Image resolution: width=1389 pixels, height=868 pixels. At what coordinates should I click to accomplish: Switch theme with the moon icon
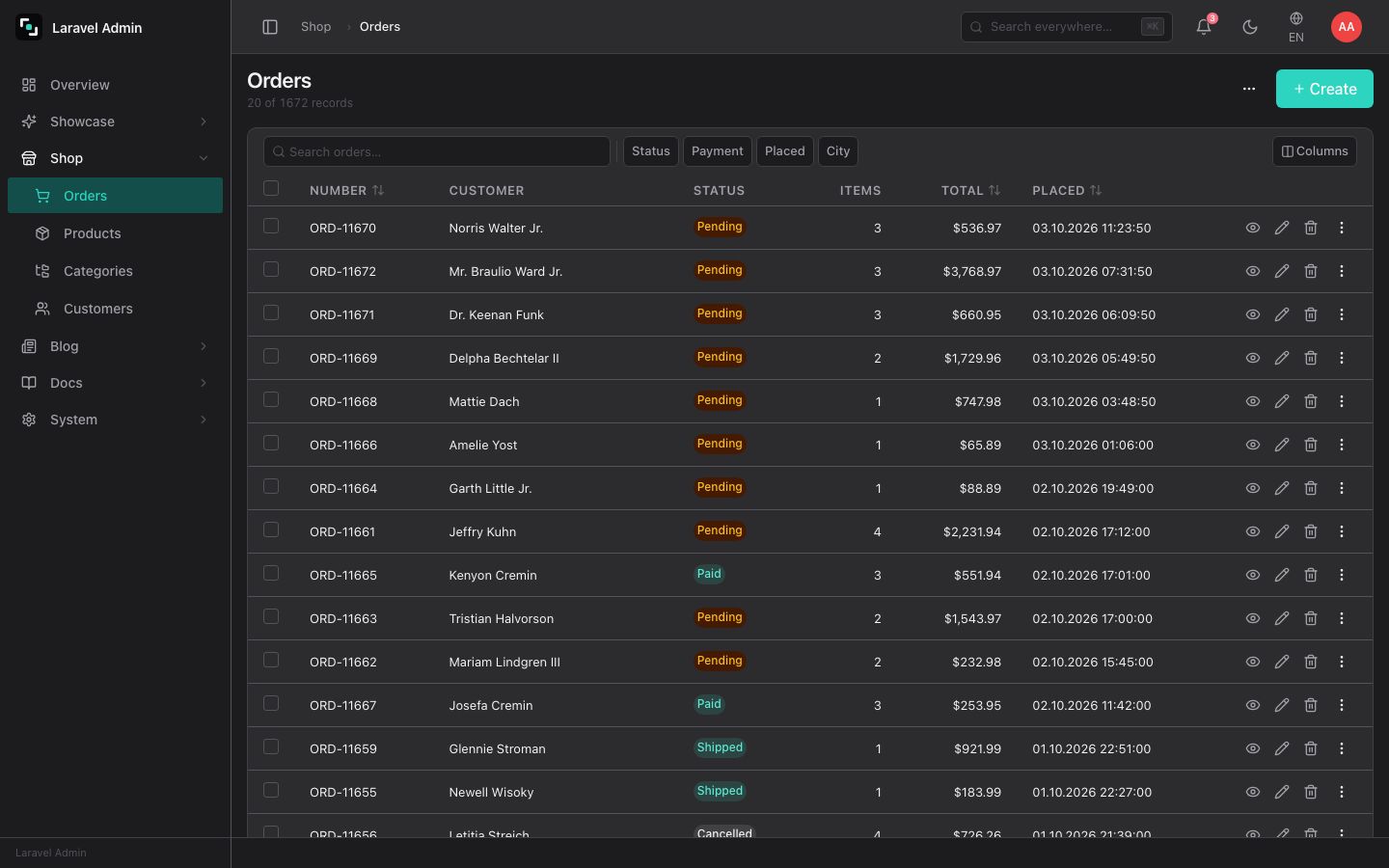[x=1250, y=27]
